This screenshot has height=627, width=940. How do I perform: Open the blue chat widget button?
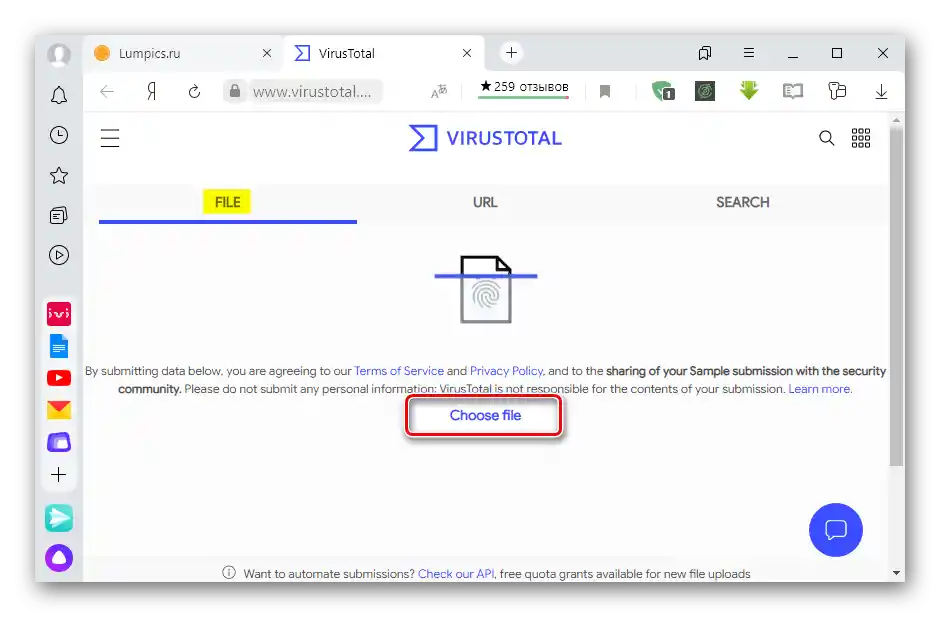[836, 530]
